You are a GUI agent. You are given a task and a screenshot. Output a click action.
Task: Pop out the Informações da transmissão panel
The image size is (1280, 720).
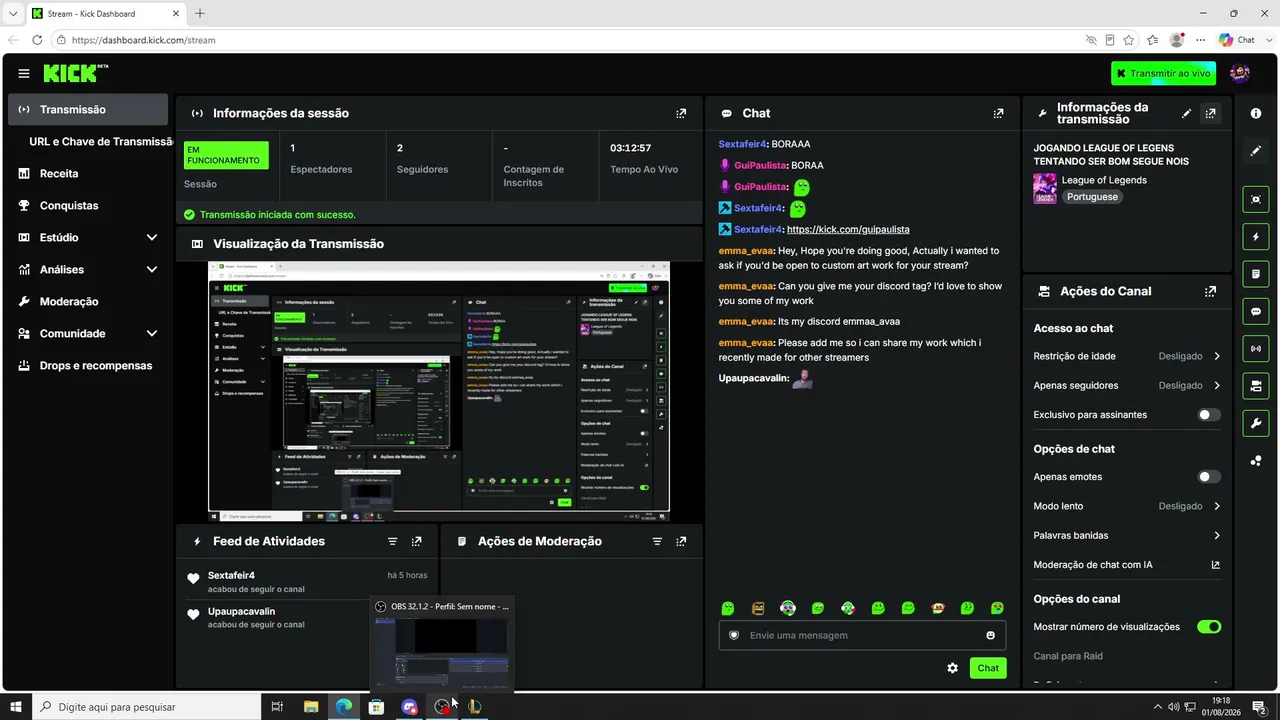1211,113
